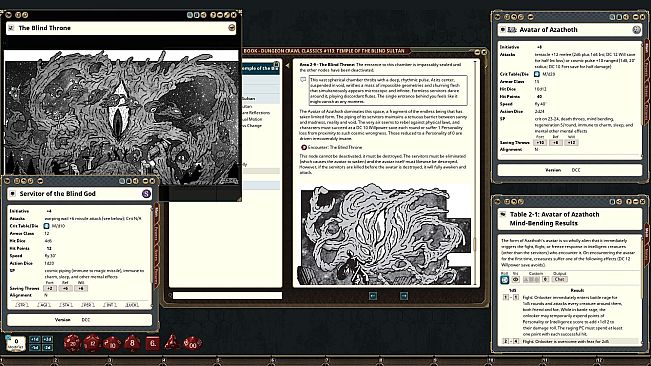Screen dimensions: 651x366
Task: Roll on the Mind-Bending table
Action: click(x=504, y=280)
